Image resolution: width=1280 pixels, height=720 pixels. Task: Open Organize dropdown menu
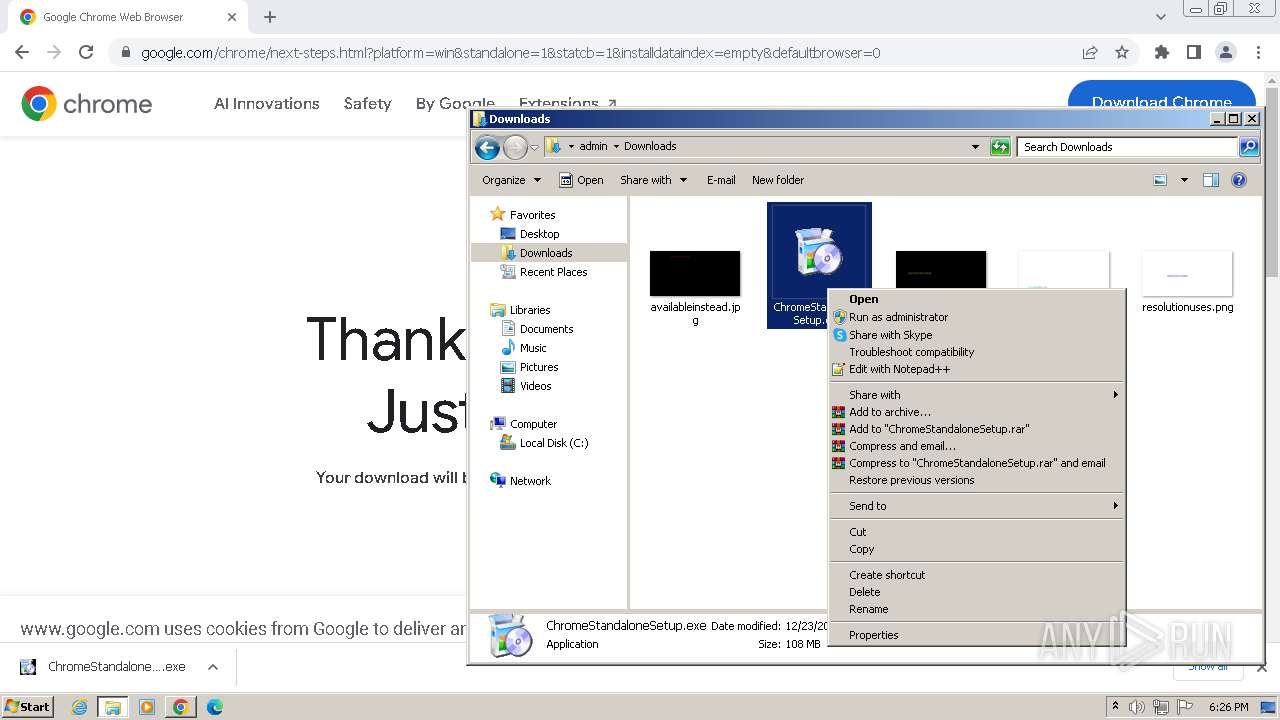[511, 180]
